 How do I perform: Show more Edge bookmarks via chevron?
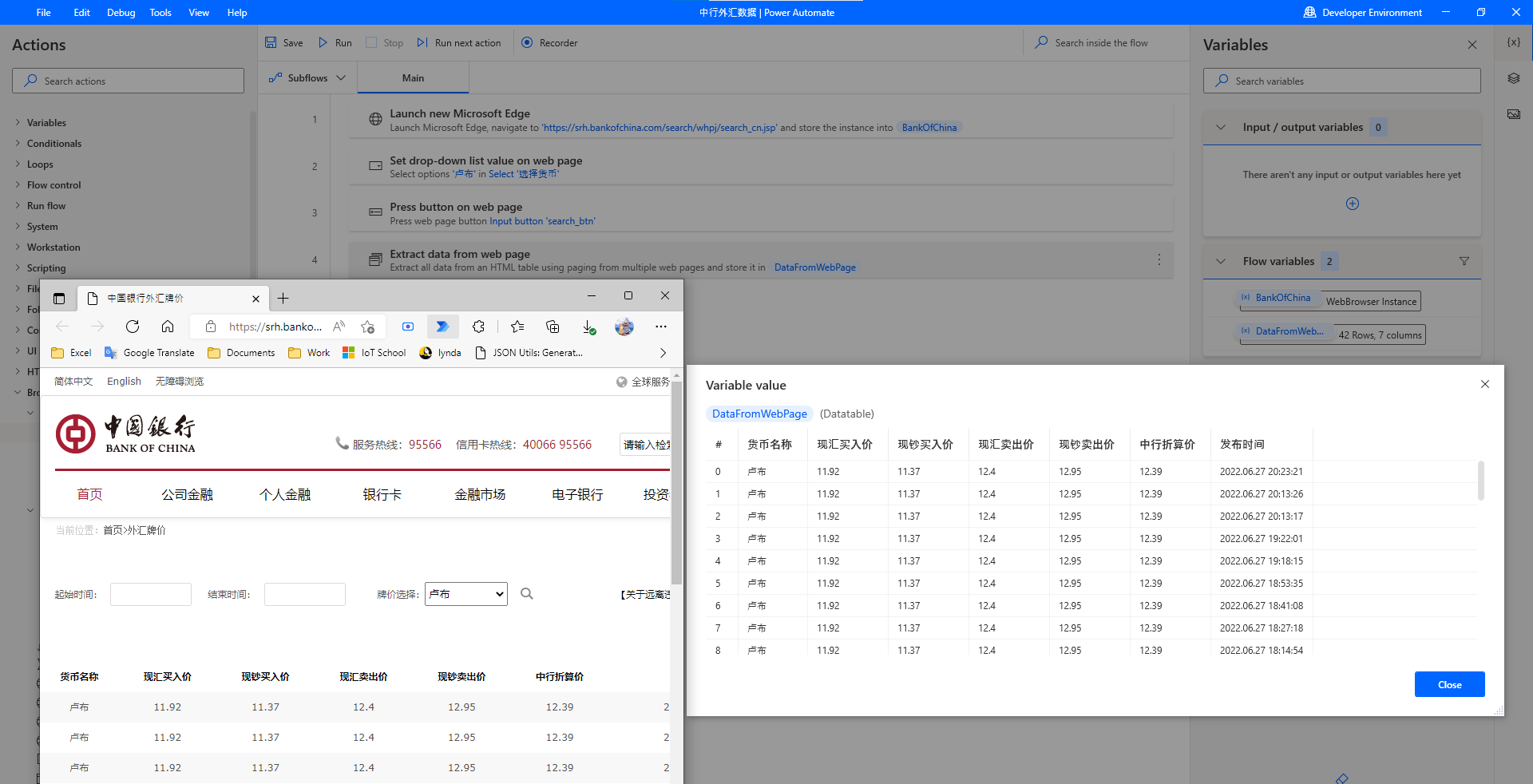[663, 353]
